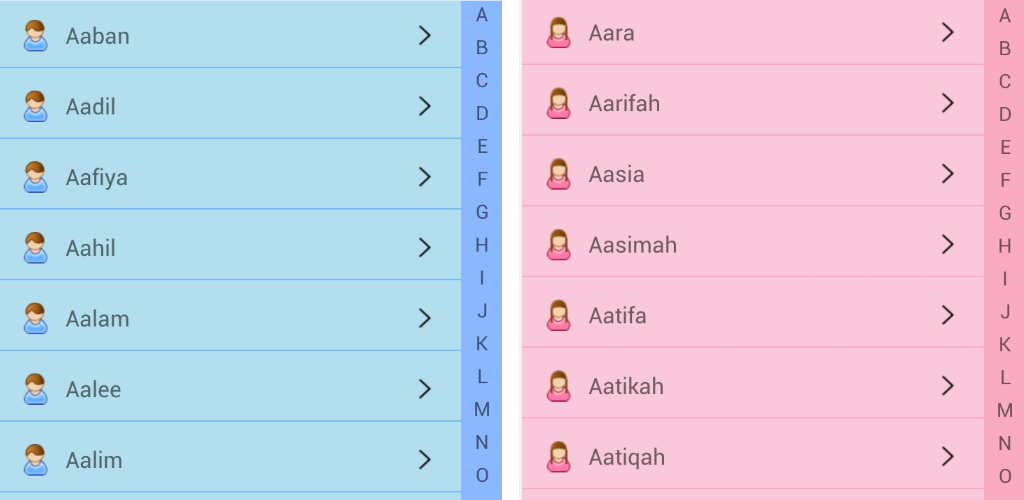This screenshot has width=1024, height=500.
Task: Open the chevron arrow for Aarifah
Action: (948, 103)
